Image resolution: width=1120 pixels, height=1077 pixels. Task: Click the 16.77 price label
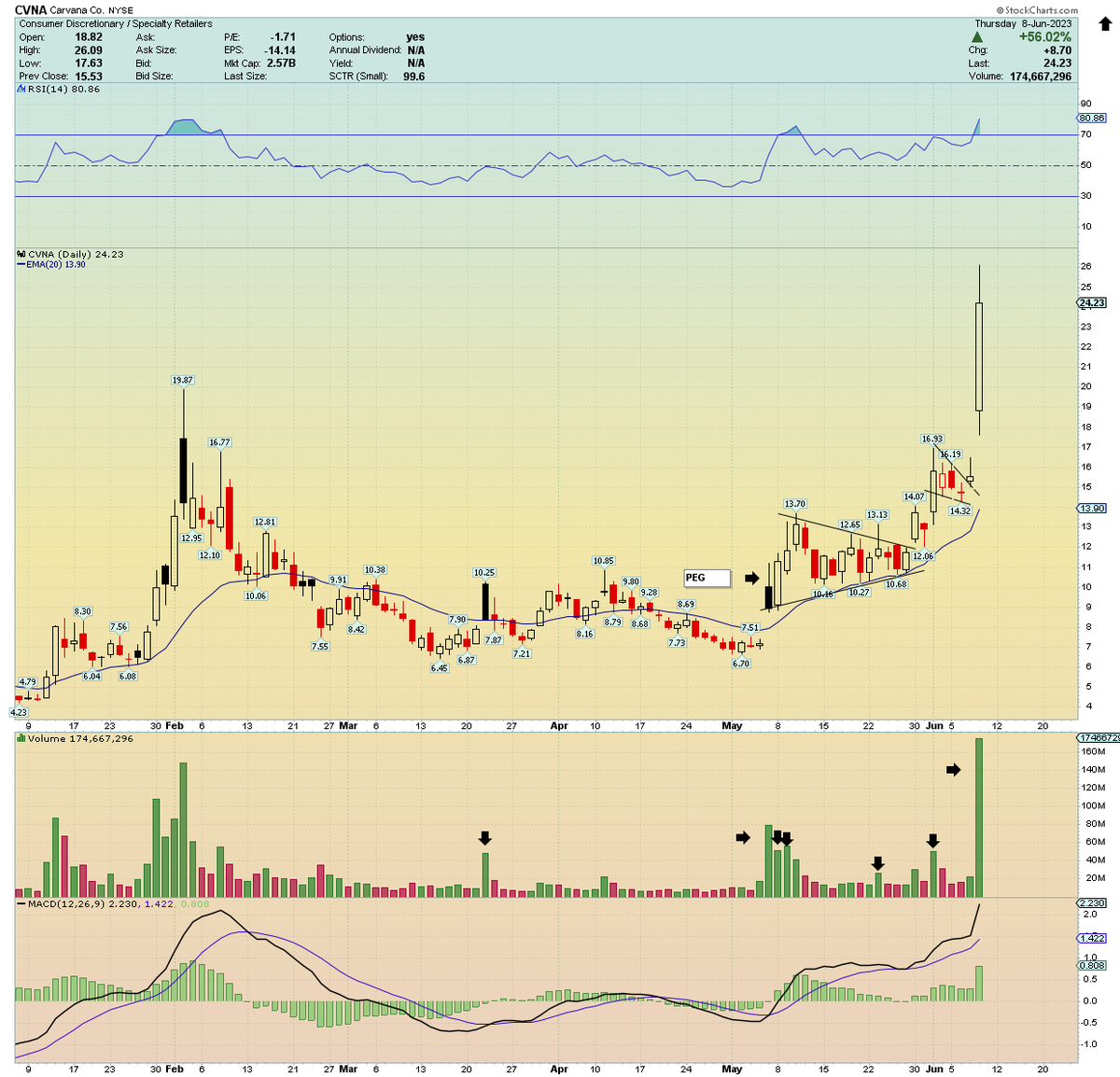[220, 443]
